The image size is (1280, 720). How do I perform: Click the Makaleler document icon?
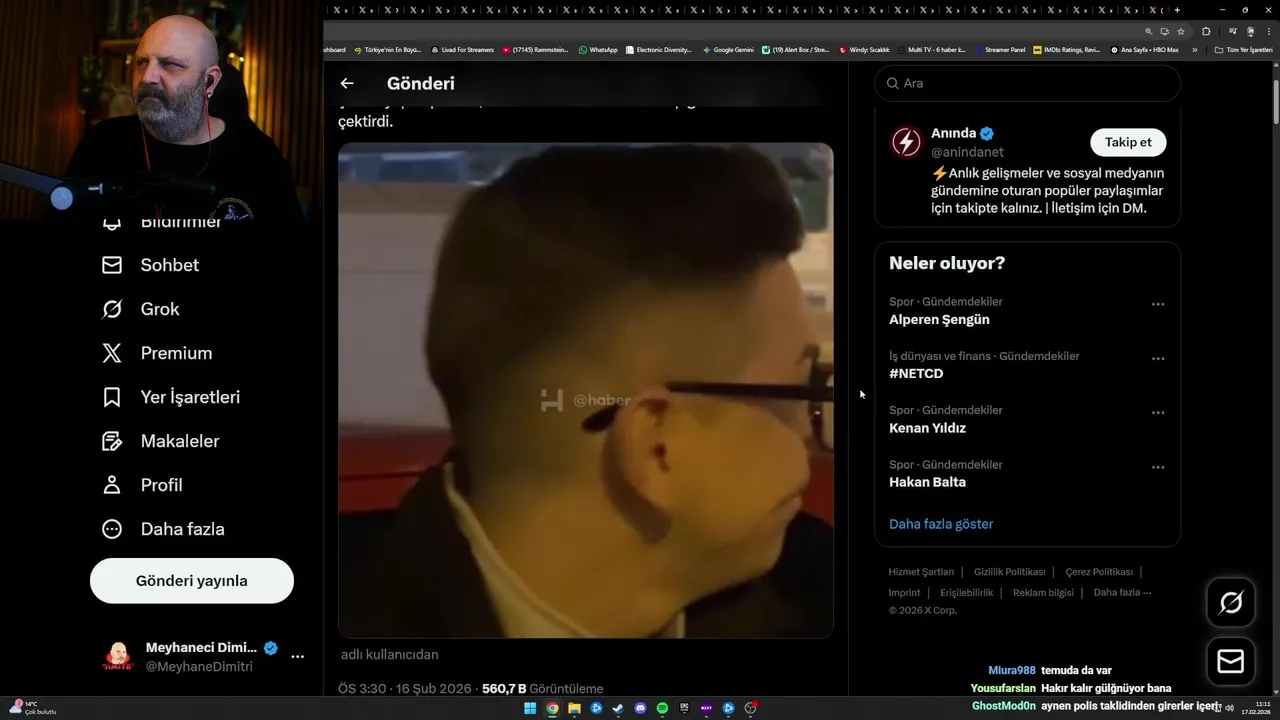(x=112, y=441)
